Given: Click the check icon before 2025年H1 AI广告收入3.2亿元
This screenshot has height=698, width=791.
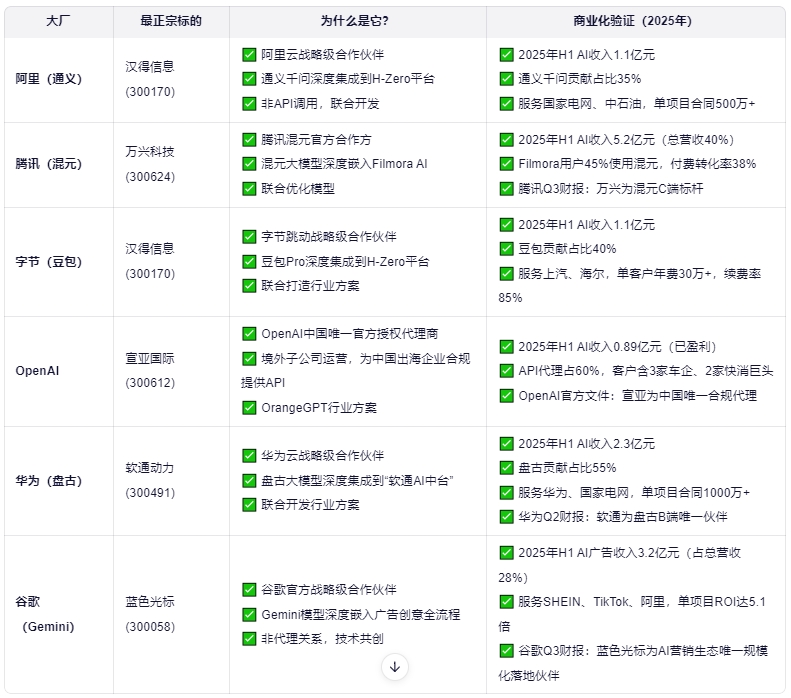Looking at the screenshot, I should pyautogui.click(x=506, y=553).
